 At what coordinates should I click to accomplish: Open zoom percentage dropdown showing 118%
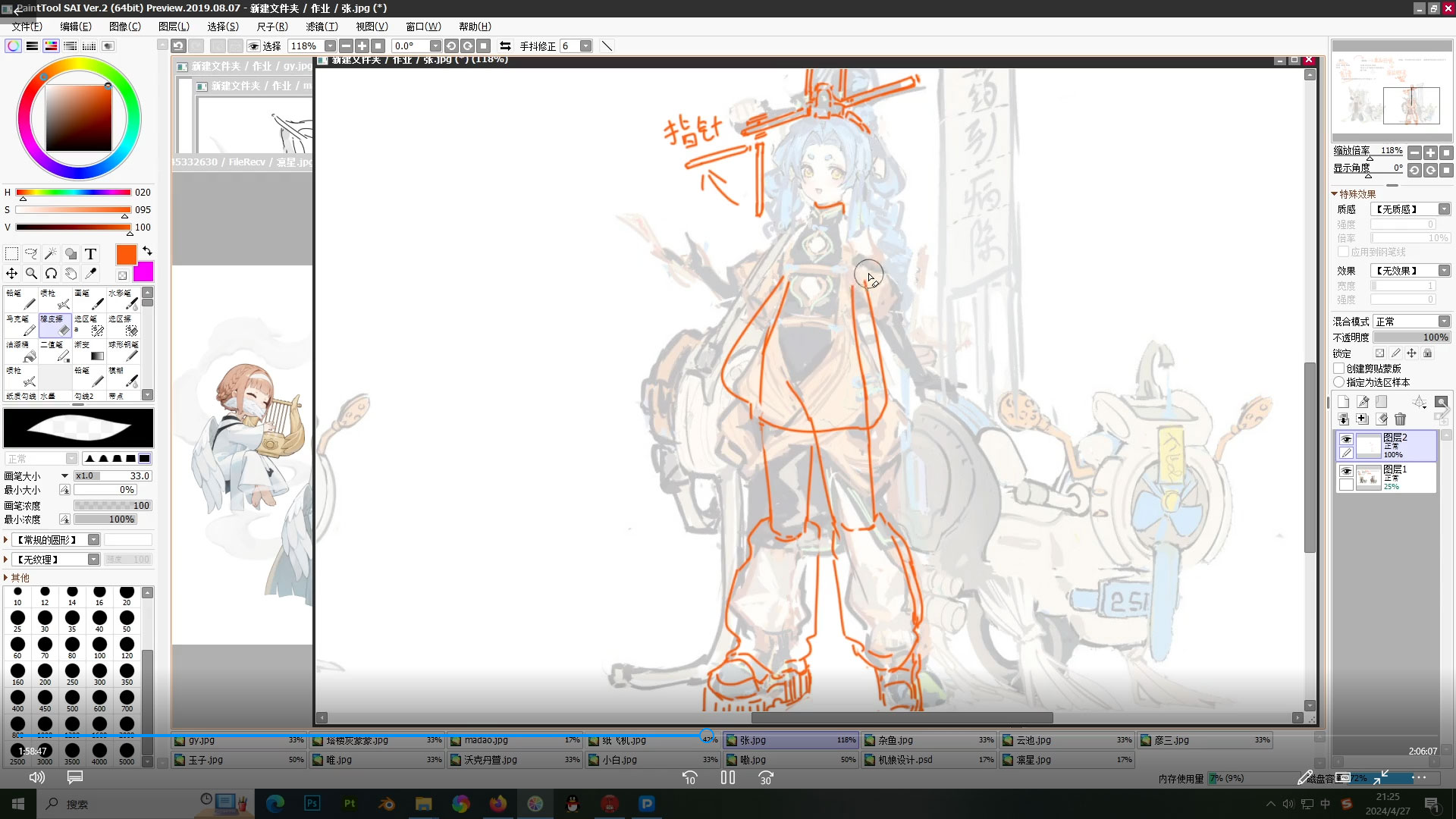(x=330, y=46)
